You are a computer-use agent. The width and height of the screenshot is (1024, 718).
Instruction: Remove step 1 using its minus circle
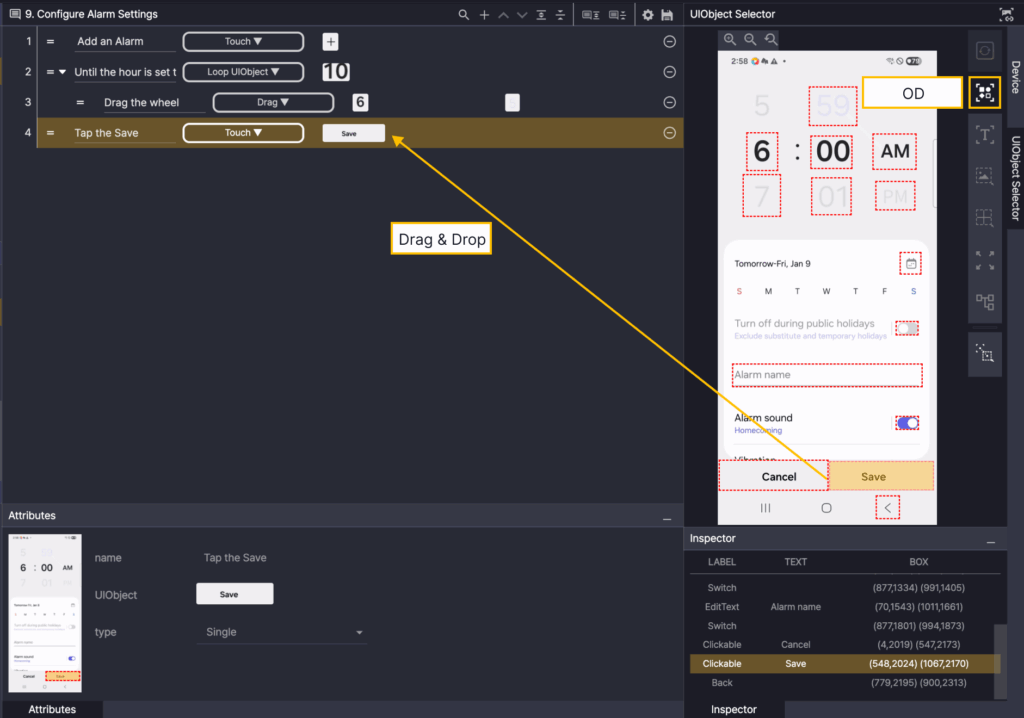point(669,42)
